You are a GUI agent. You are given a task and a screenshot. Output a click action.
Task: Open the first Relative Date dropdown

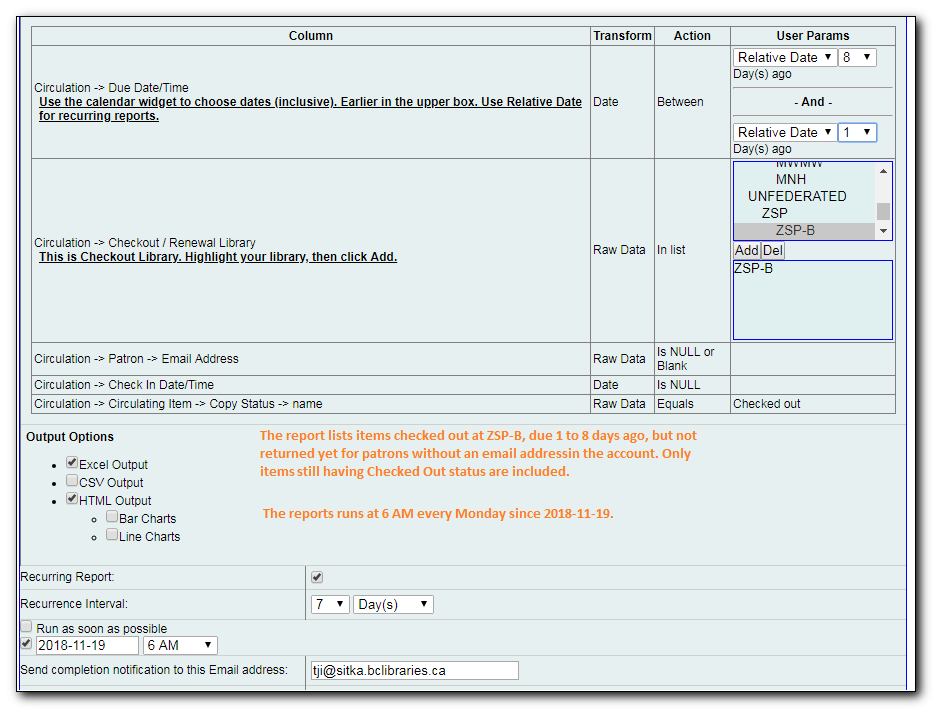[785, 57]
